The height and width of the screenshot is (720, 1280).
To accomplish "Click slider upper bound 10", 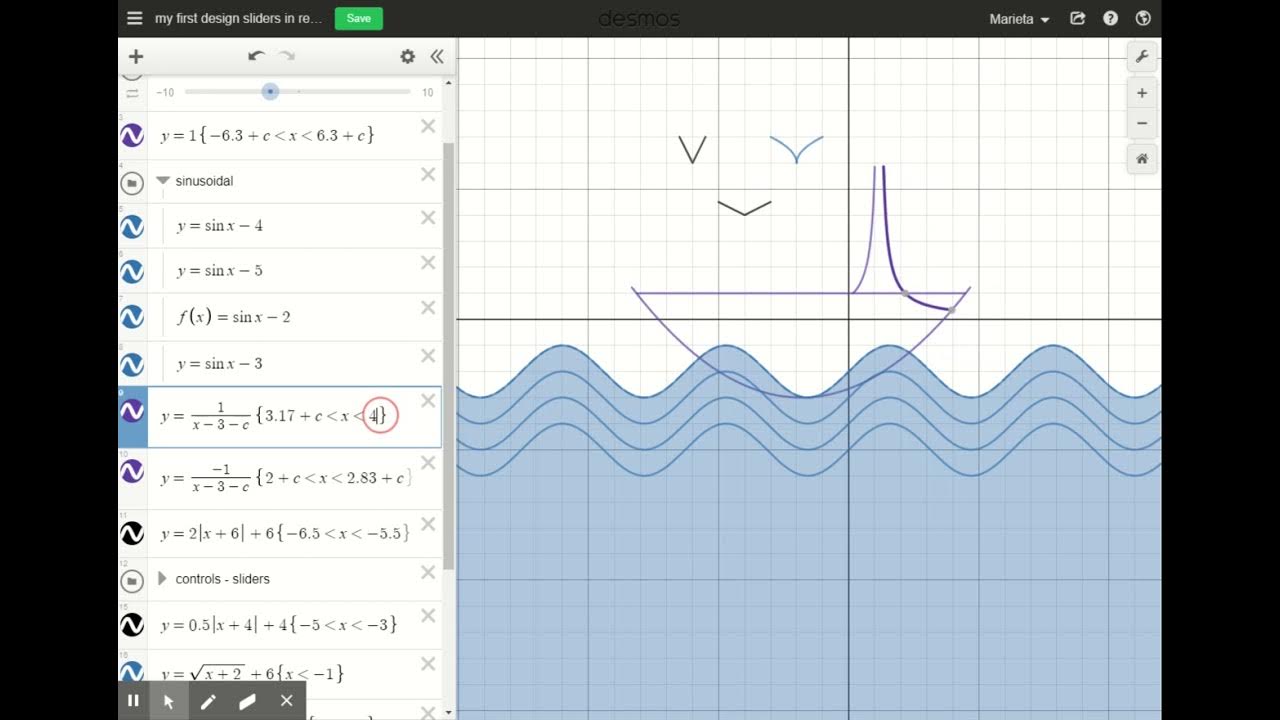I will (x=427, y=92).
